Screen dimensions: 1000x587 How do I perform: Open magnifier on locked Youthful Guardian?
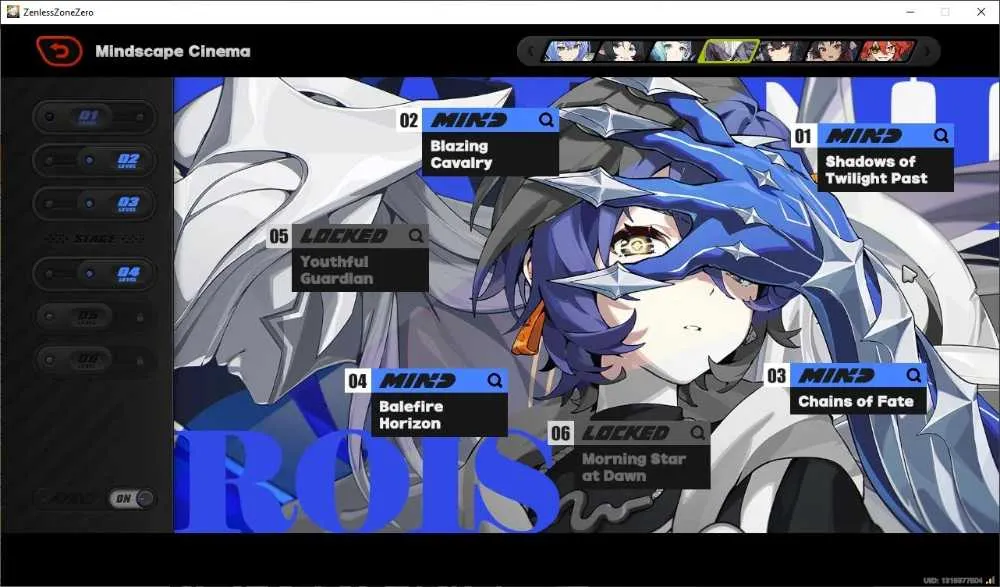[416, 236]
